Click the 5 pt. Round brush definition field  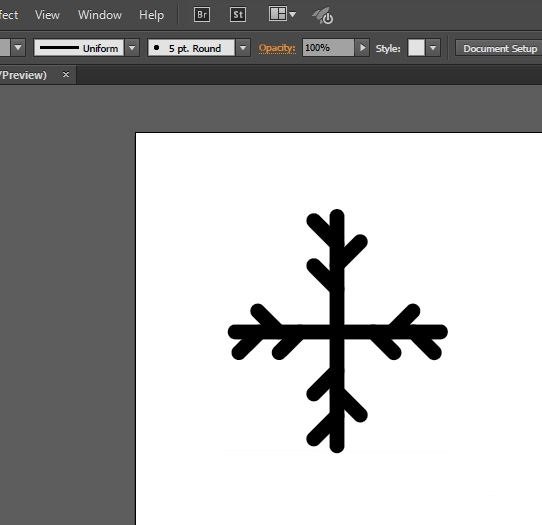pos(191,48)
